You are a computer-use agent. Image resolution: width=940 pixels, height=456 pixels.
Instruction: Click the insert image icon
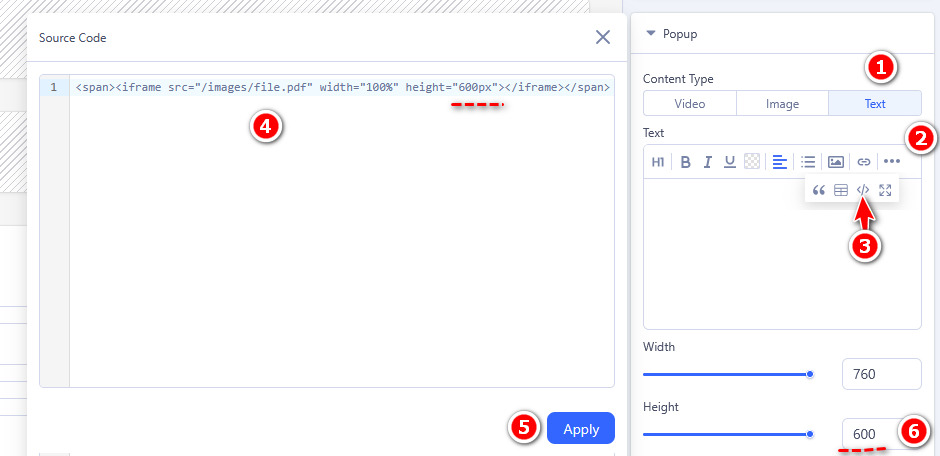coord(836,162)
